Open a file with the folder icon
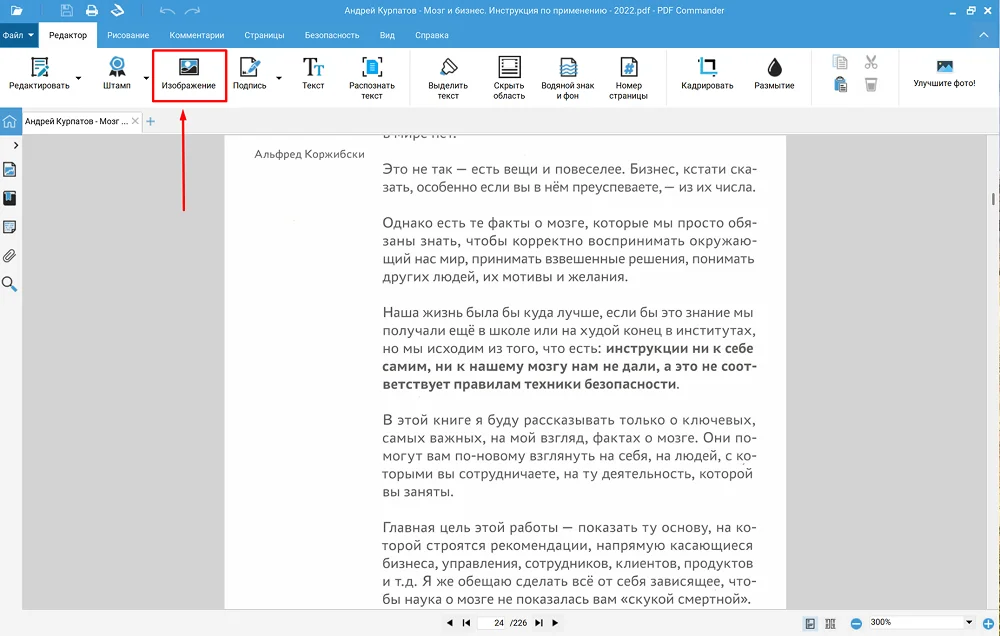This screenshot has width=1000, height=636. (x=16, y=10)
